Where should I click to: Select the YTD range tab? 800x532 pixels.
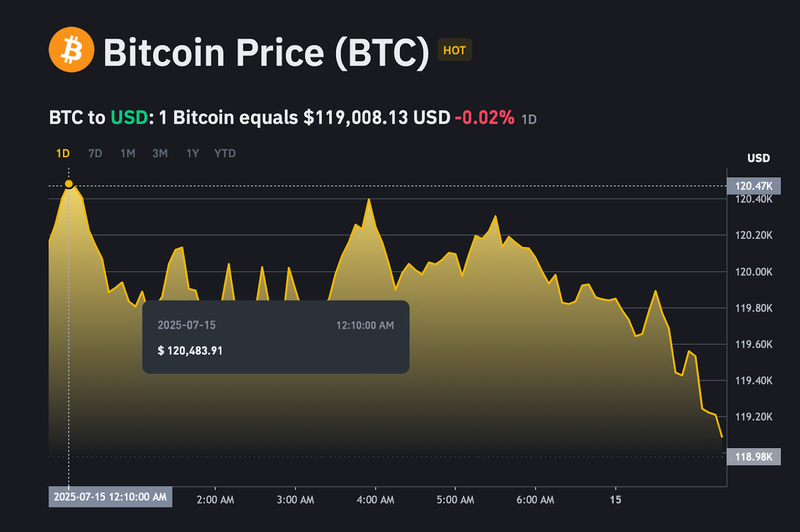tap(225, 153)
